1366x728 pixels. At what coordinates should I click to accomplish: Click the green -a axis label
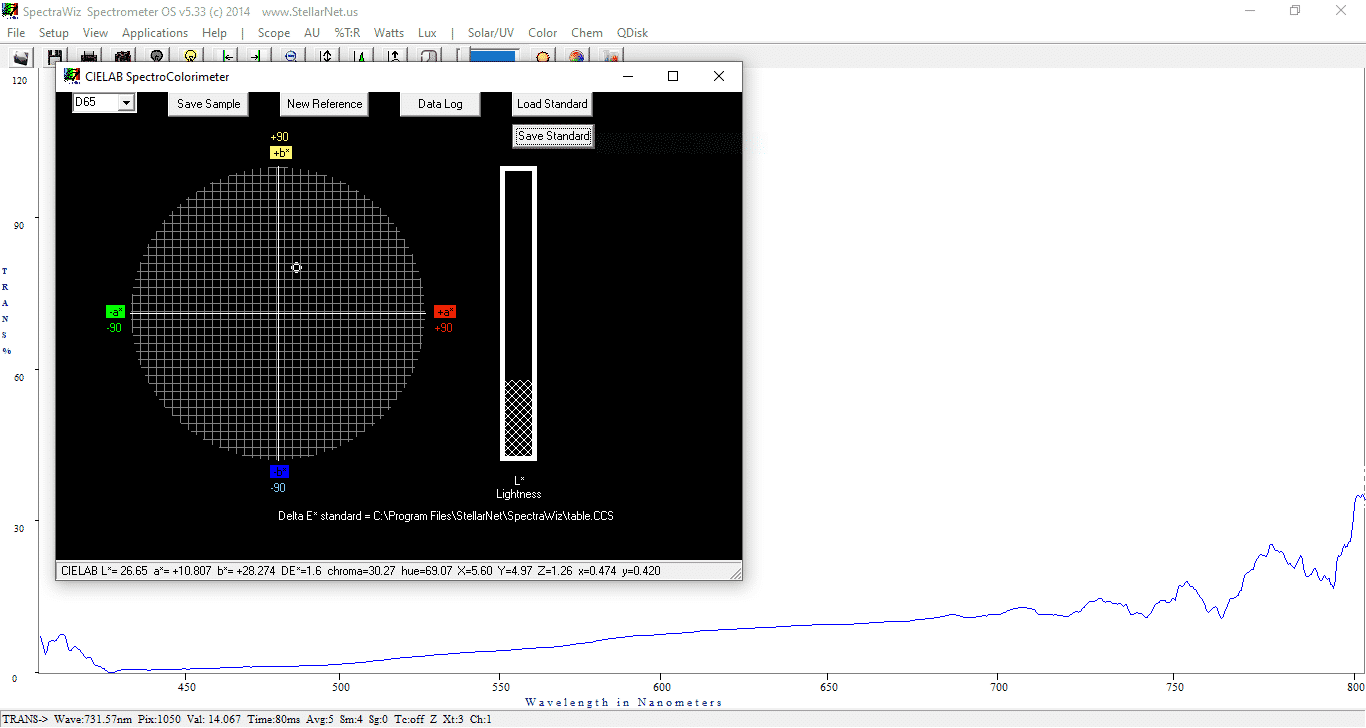point(115,312)
